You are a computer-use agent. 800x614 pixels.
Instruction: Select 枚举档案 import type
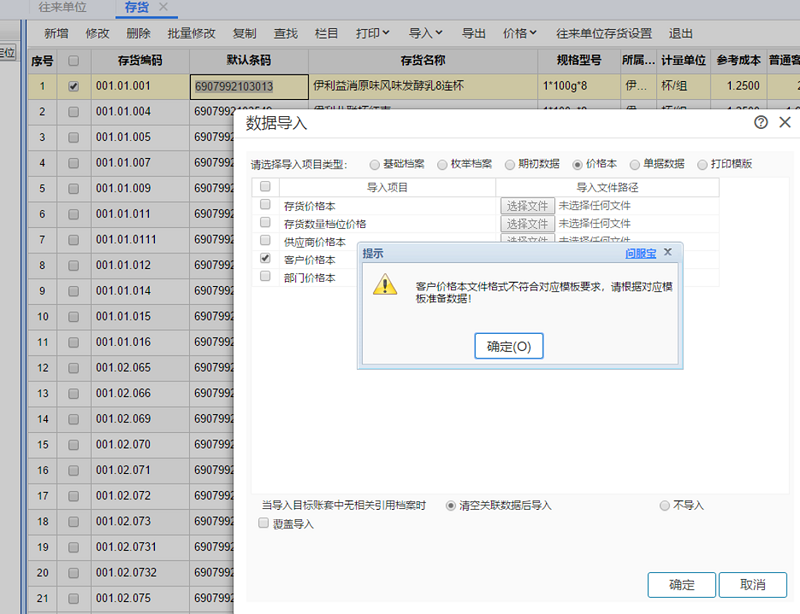[x=442, y=164]
